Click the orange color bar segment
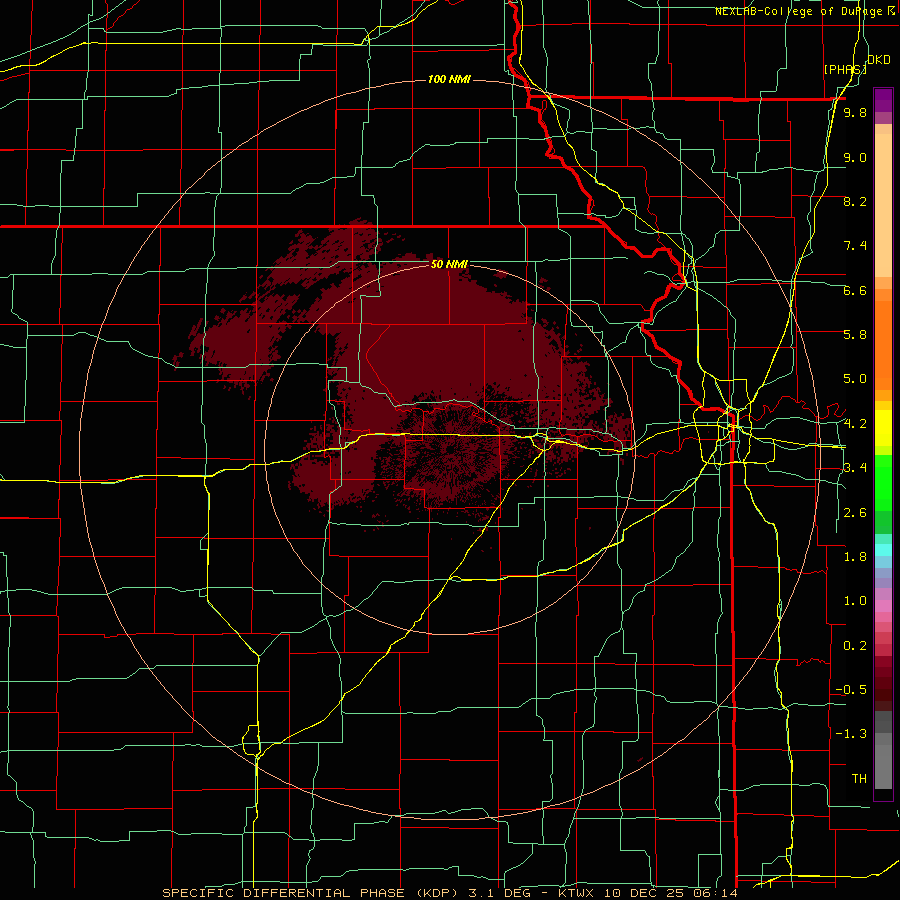Image resolution: width=900 pixels, height=900 pixels. click(x=883, y=345)
